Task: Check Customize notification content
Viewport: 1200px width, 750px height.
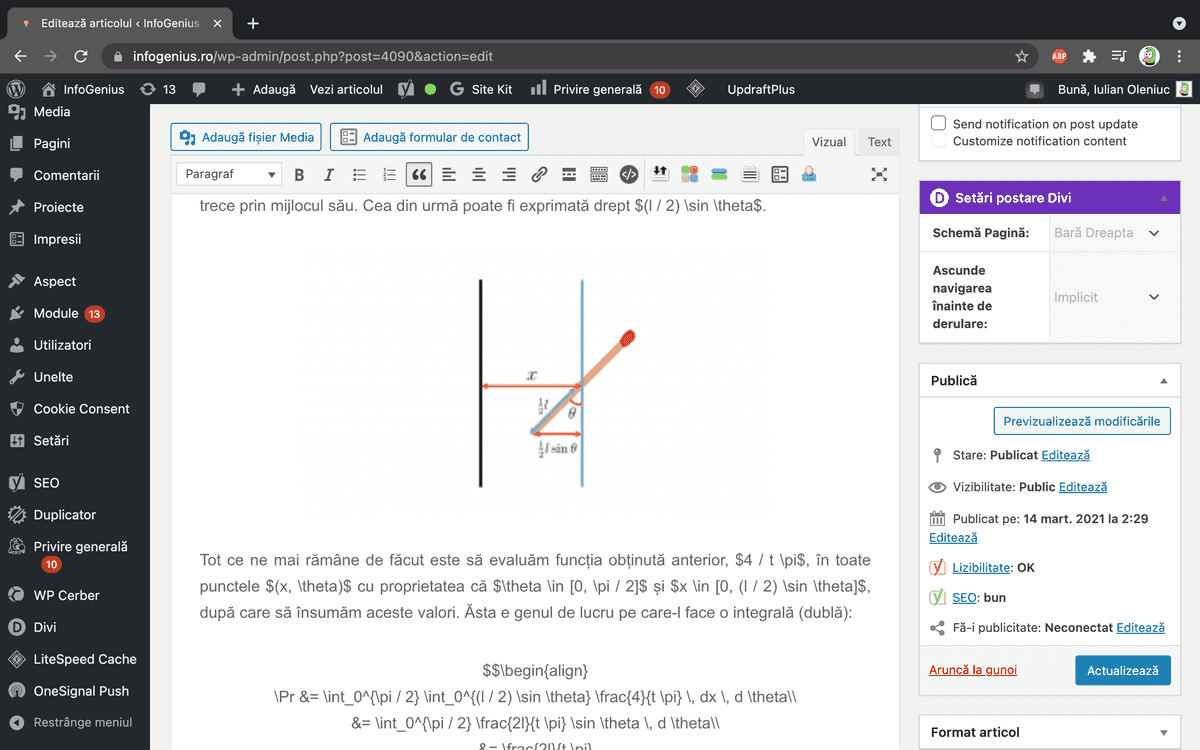Action: click(x=938, y=141)
